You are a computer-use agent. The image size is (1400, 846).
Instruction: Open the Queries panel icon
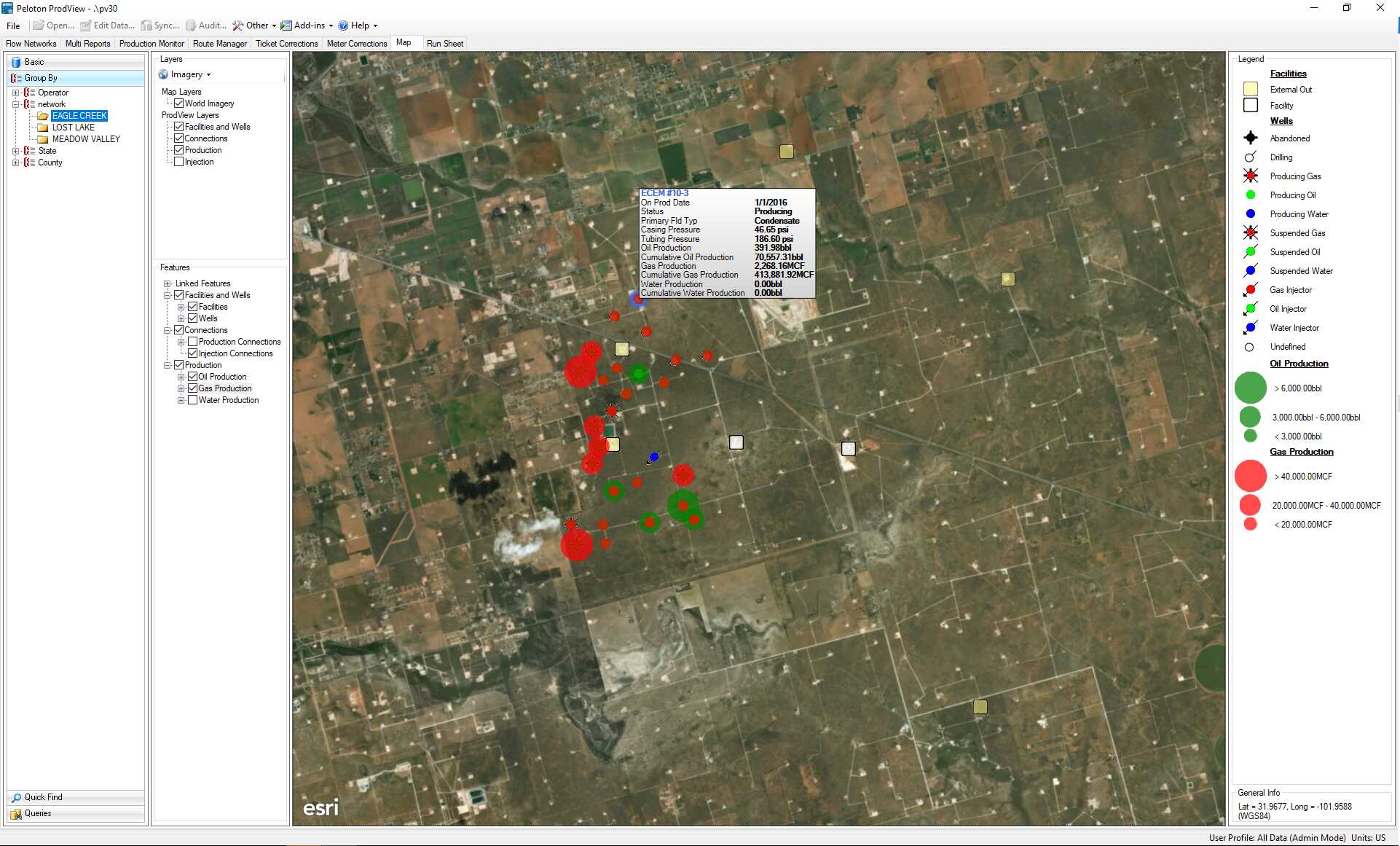pos(16,813)
